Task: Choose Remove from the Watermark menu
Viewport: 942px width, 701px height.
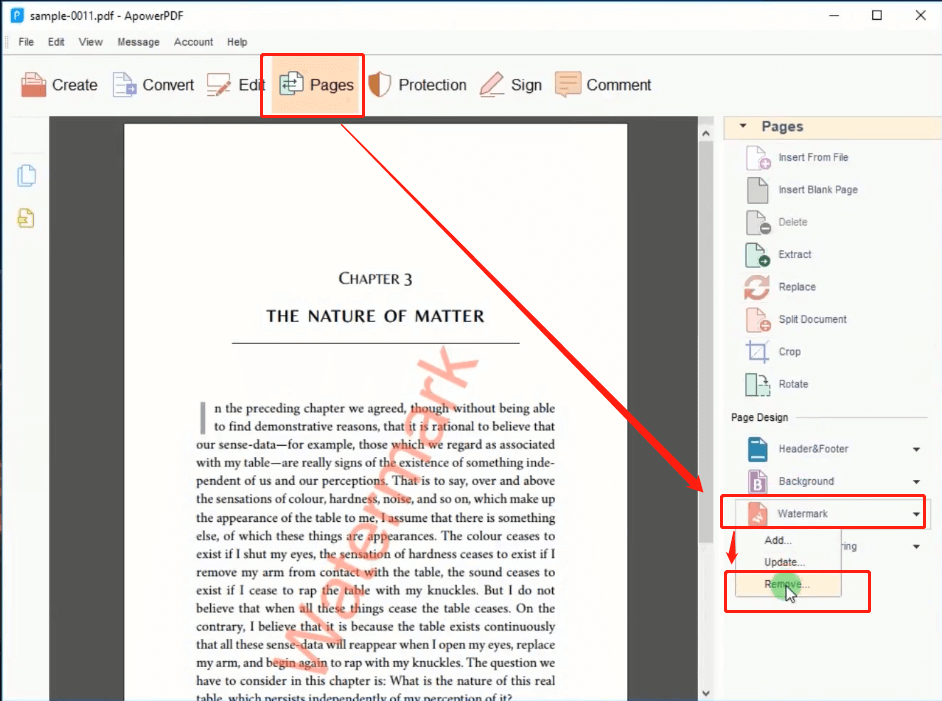Action: (x=786, y=584)
